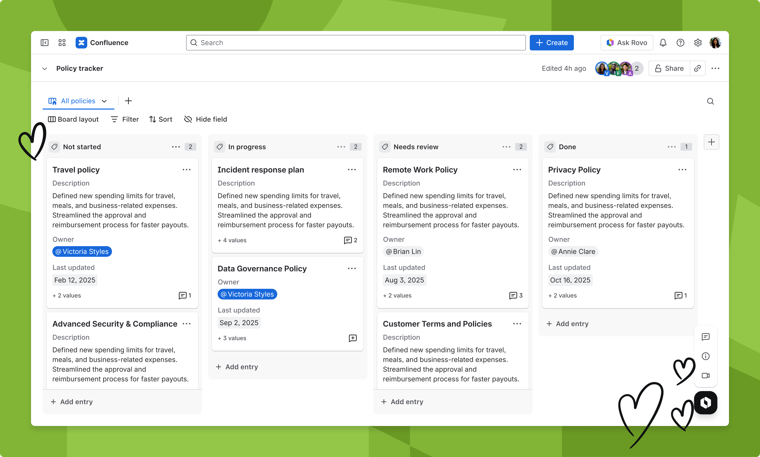Select the All policies tab
760x457 pixels.
pos(78,101)
